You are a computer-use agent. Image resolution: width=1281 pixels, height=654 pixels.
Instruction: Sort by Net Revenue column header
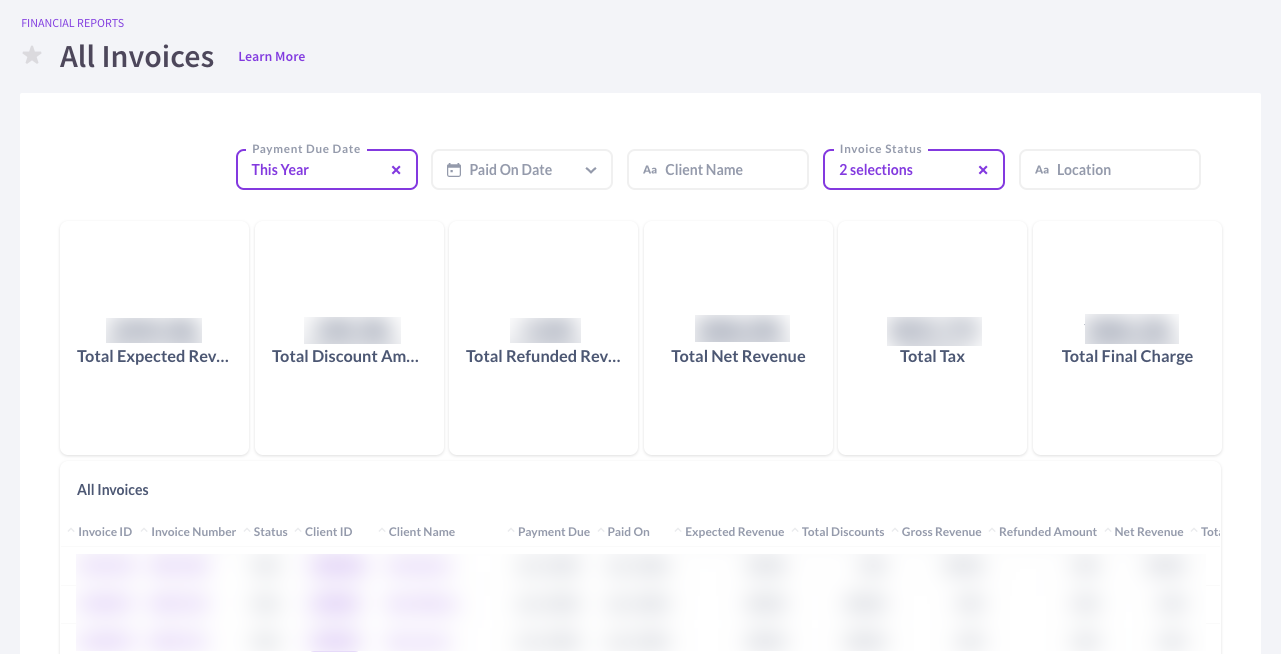click(x=1149, y=532)
